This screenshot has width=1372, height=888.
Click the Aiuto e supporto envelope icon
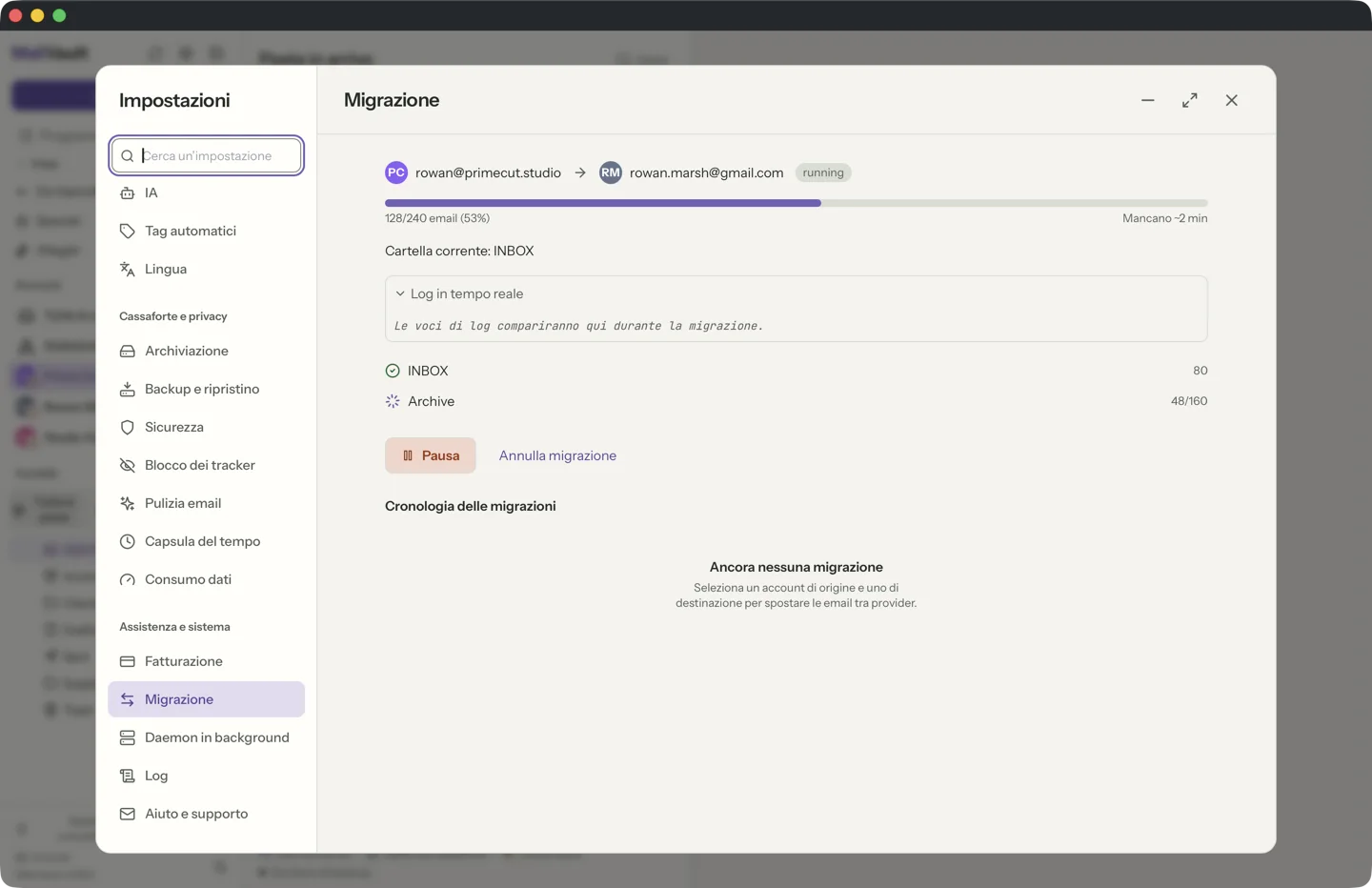click(x=127, y=815)
